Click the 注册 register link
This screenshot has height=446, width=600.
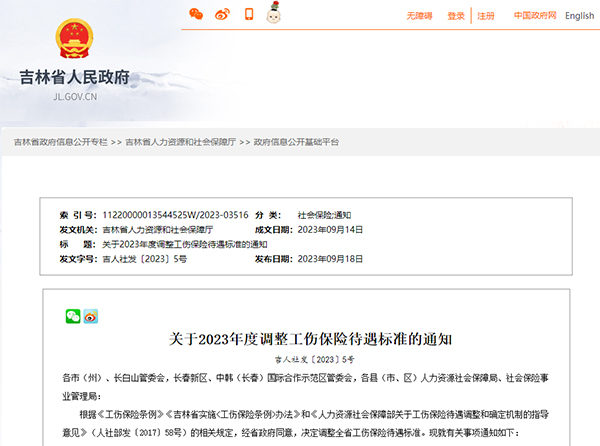coord(486,16)
